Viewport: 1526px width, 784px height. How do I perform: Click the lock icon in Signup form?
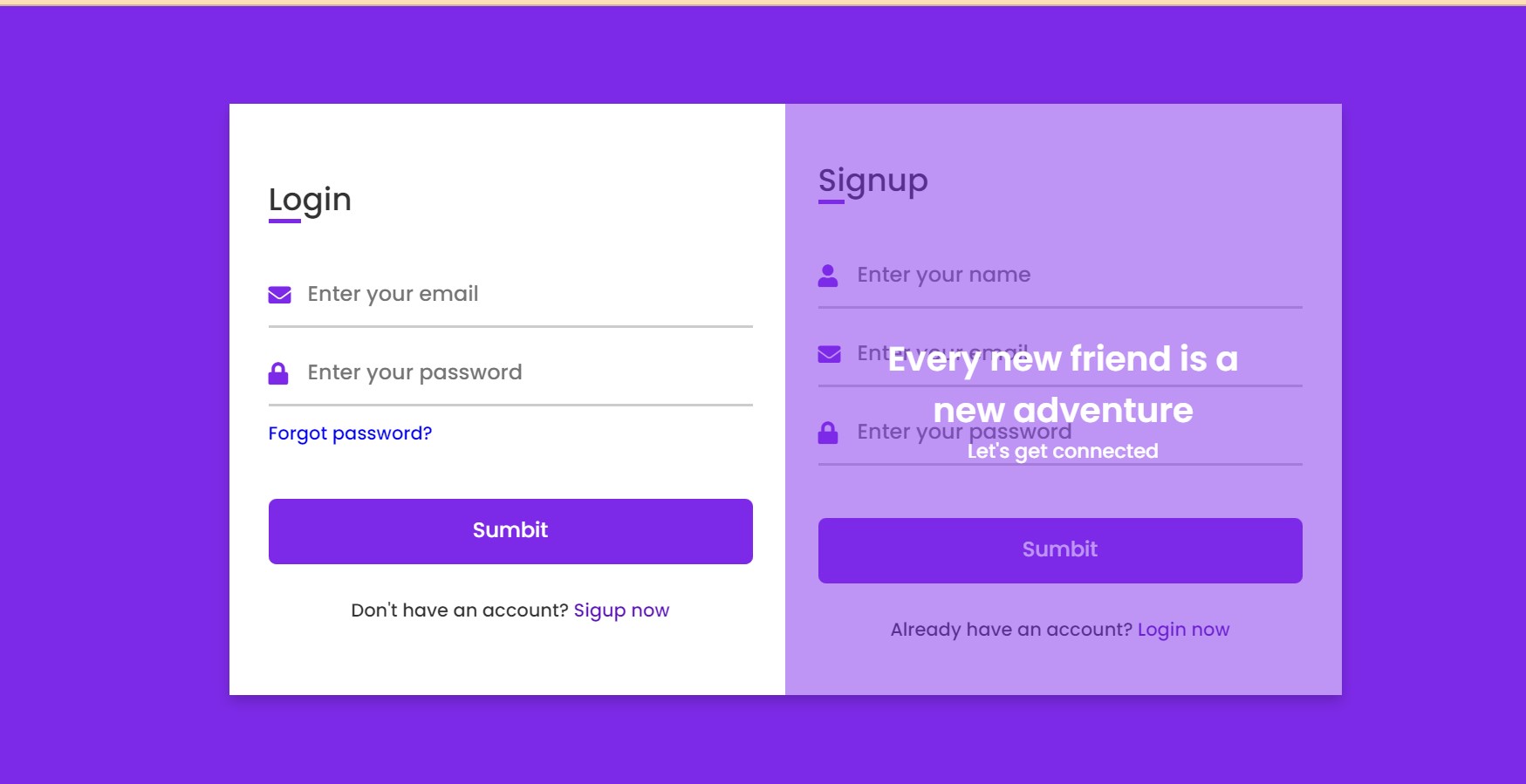[x=828, y=433]
